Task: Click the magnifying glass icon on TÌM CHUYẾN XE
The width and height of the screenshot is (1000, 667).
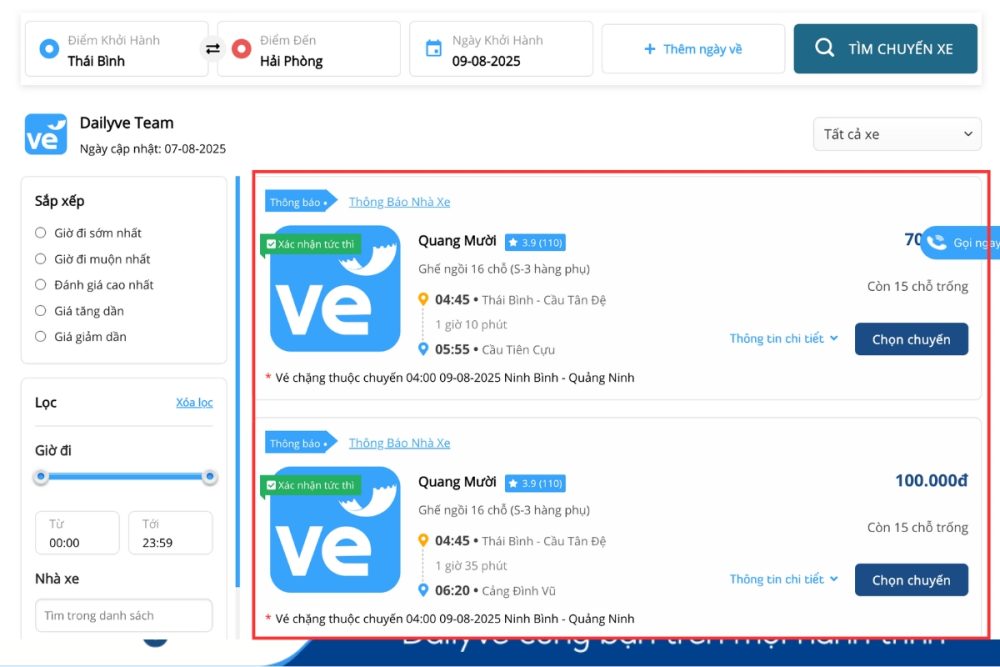Action: click(x=825, y=47)
